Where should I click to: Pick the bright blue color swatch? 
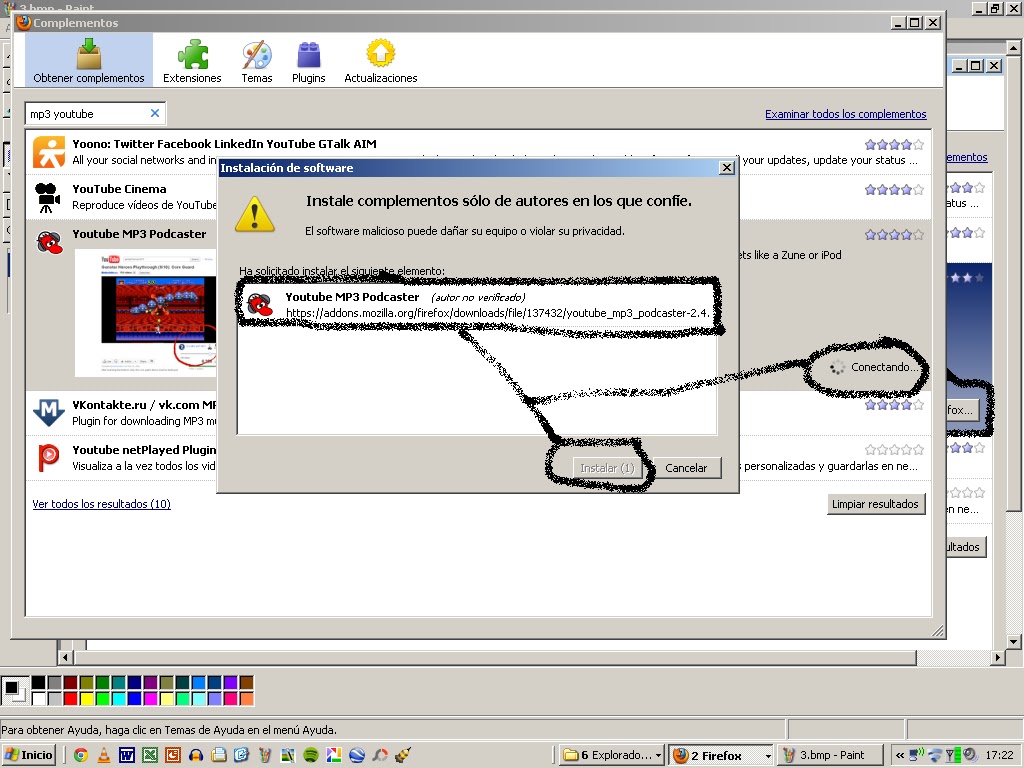tap(135, 698)
